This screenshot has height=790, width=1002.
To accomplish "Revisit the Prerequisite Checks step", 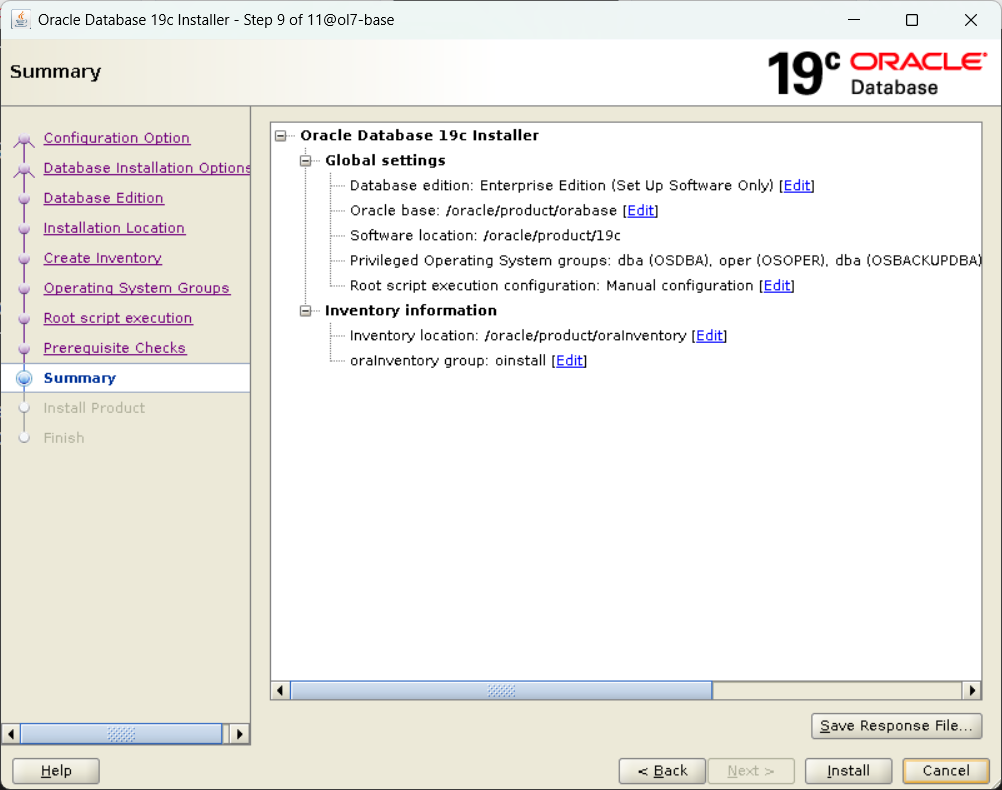I will (115, 348).
